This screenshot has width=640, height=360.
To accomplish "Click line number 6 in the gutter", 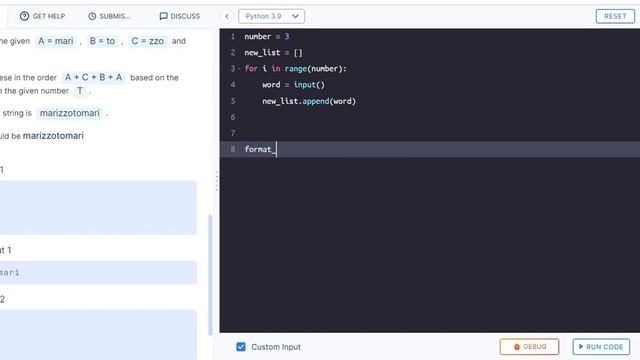I will coord(233,117).
